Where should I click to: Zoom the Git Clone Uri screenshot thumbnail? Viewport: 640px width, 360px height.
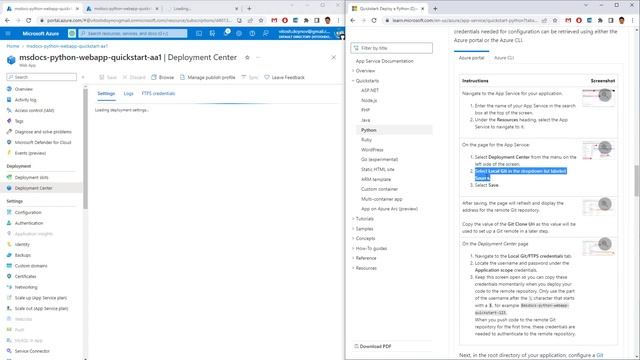604,204
